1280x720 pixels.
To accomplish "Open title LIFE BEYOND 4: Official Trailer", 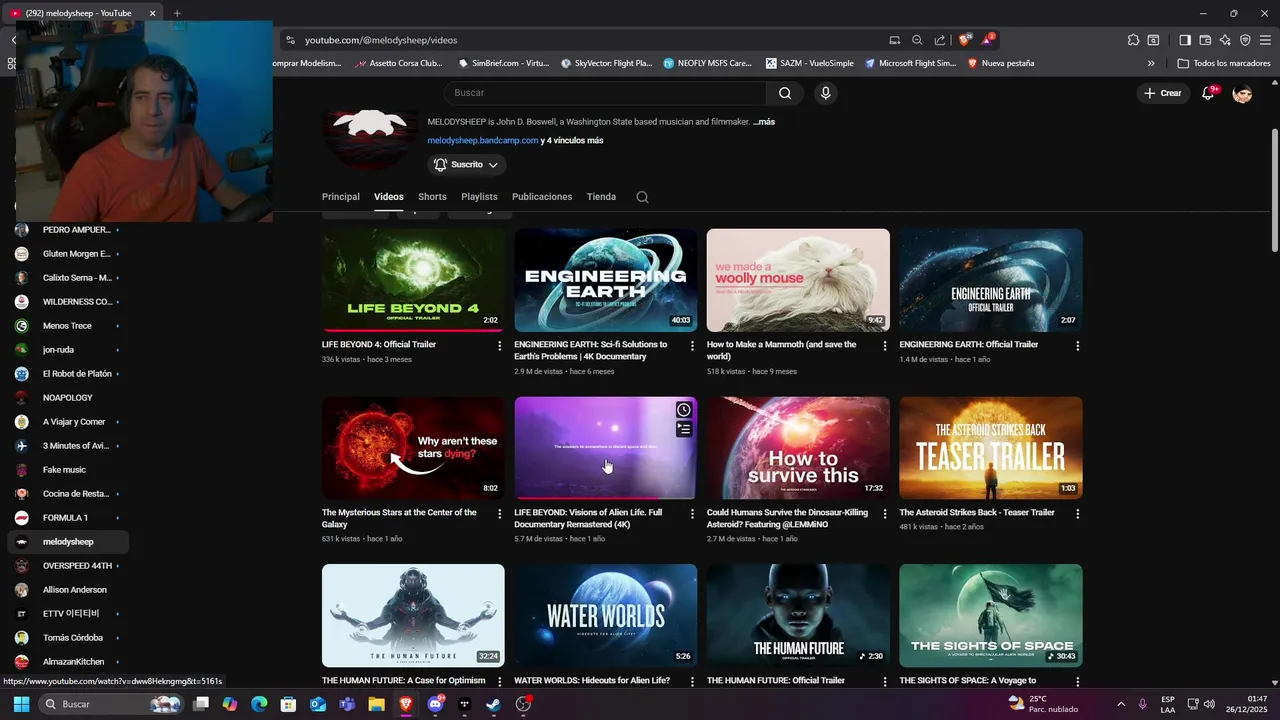I will pos(379,345).
